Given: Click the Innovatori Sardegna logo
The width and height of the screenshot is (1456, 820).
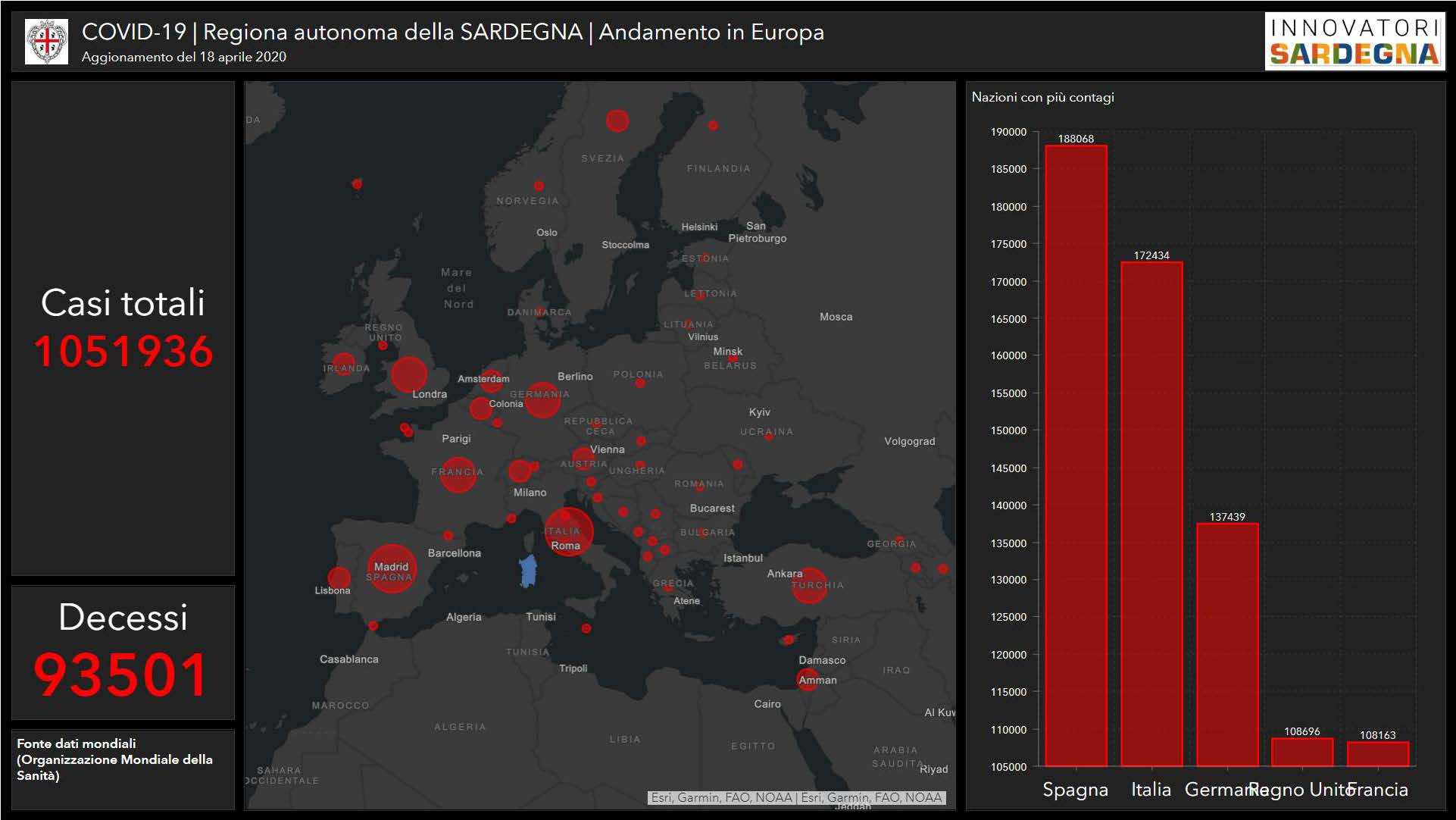Looking at the screenshot, I should coord(1354,42).
